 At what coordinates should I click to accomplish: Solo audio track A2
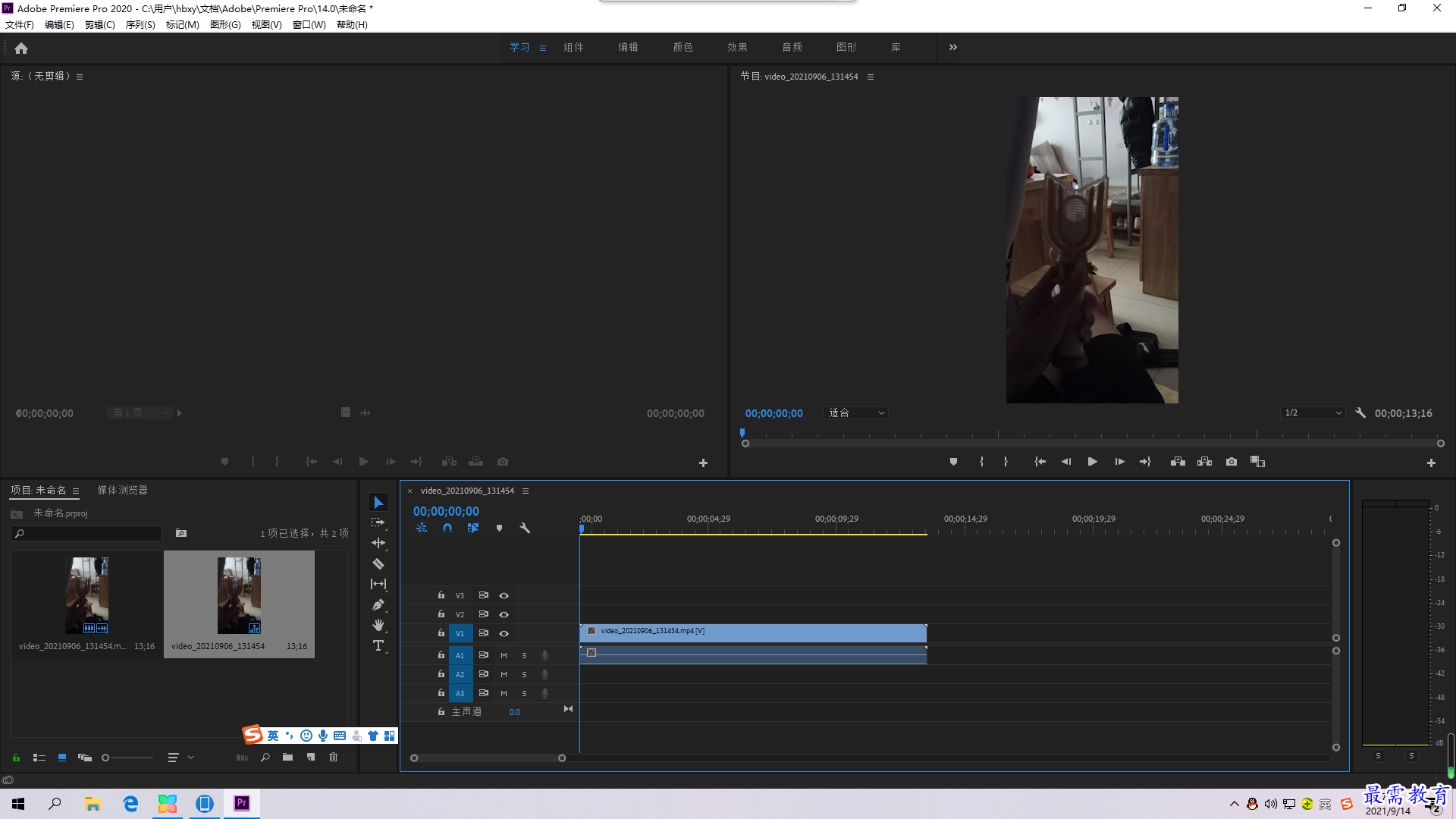pos(524,674)
